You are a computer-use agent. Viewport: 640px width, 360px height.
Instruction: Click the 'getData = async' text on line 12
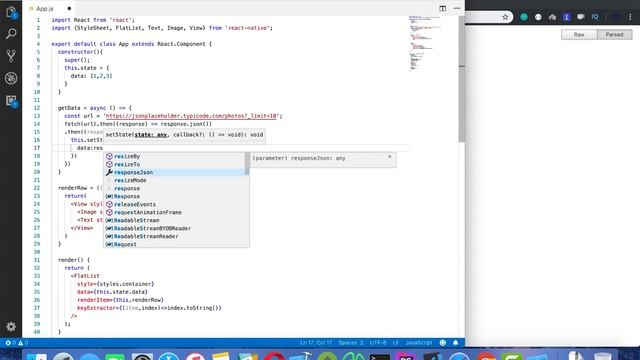82,108
